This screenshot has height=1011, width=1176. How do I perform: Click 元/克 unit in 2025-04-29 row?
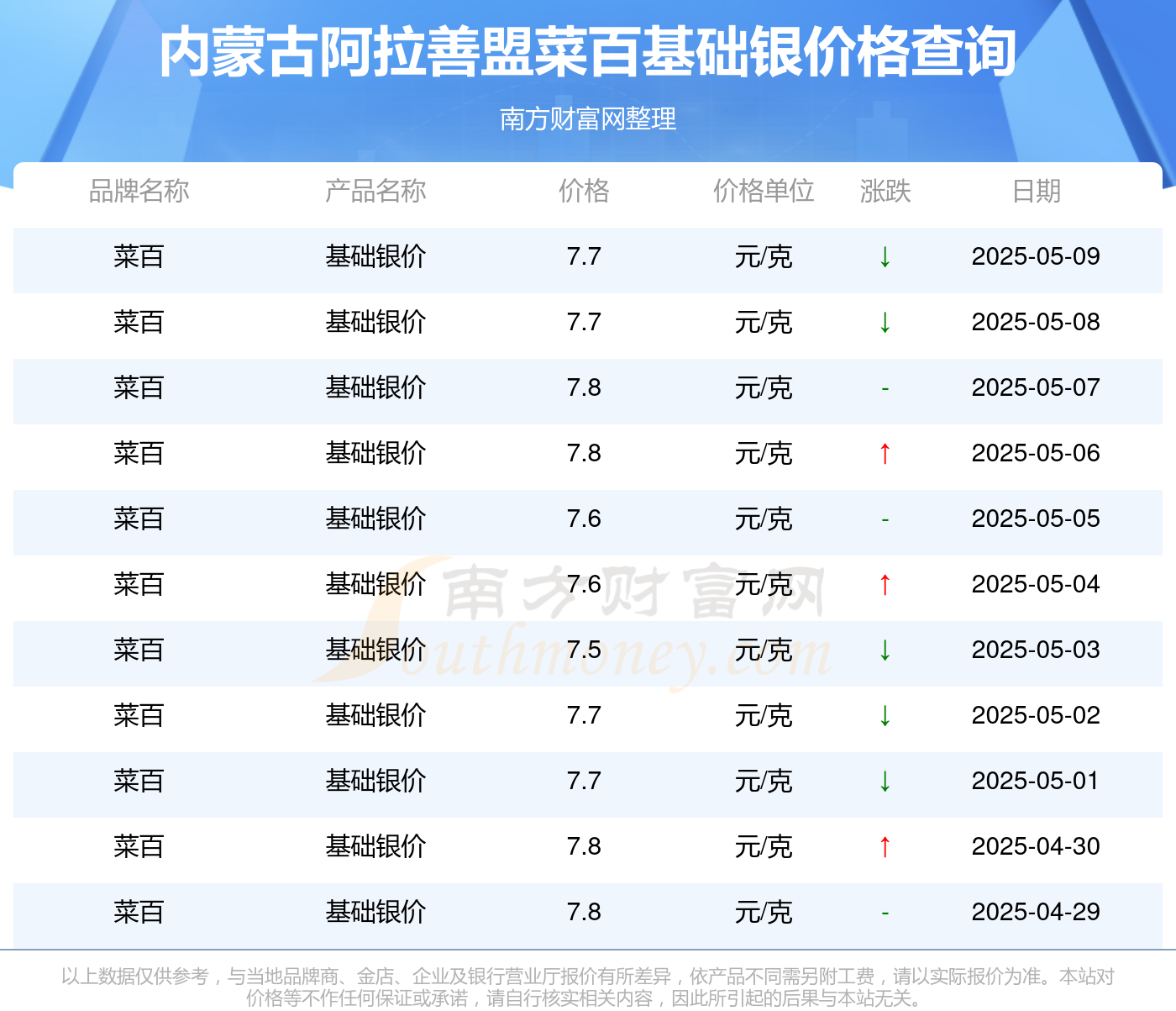point(764,912)
